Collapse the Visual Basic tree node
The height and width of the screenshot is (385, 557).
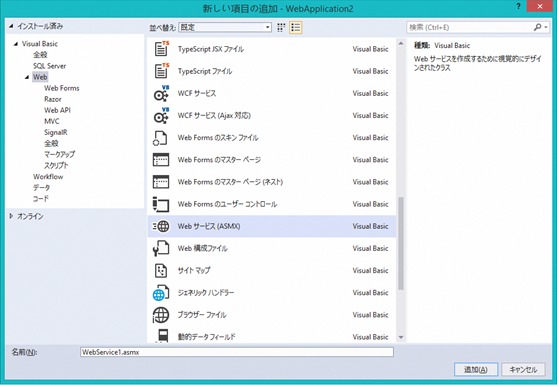click(16, 44)
